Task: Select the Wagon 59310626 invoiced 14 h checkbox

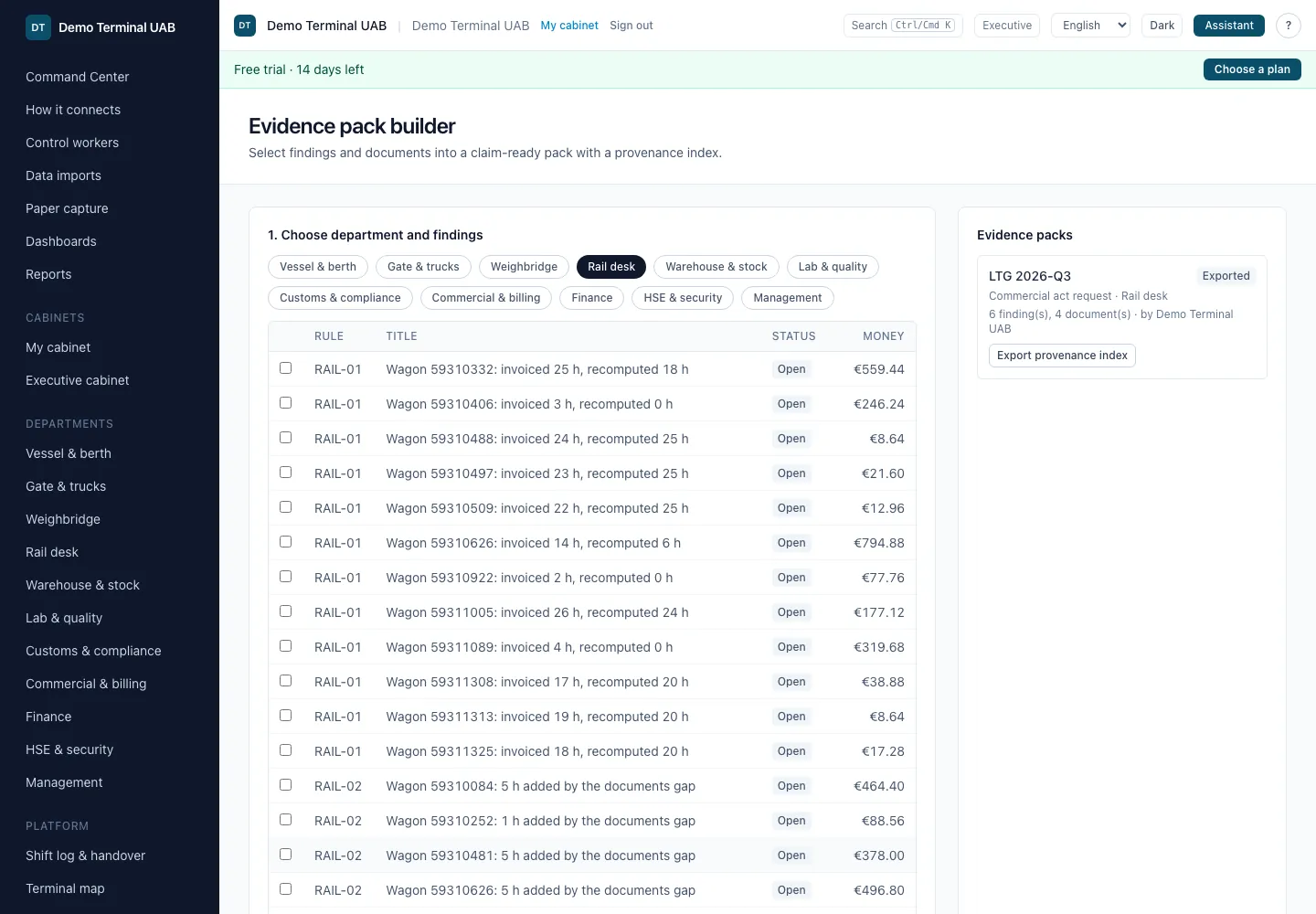Action: (x=286, y=542)
